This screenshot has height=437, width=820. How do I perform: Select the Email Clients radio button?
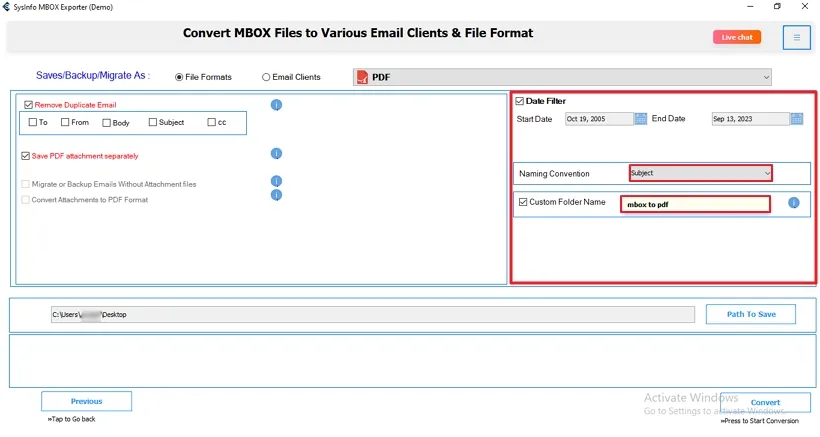tap(266, 77)
